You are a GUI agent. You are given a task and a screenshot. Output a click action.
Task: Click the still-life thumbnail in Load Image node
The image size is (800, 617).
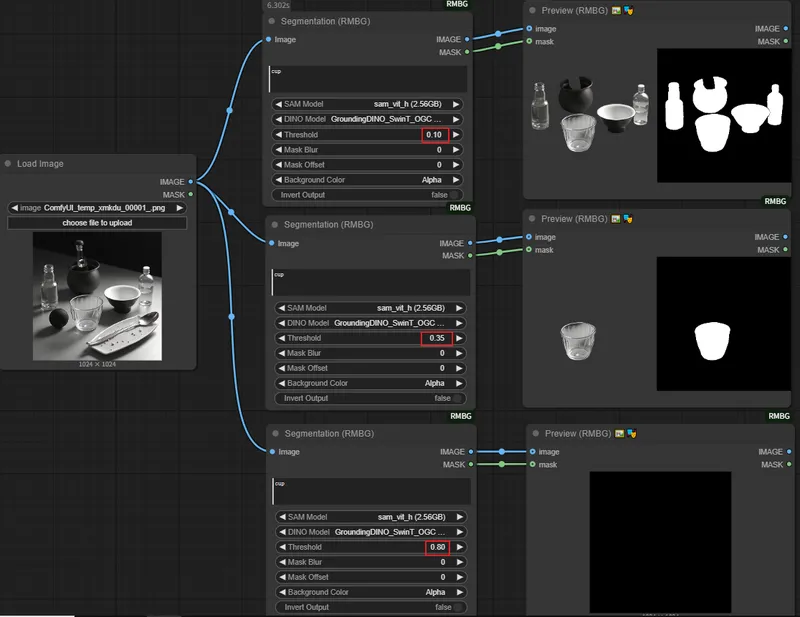[97, 295]
